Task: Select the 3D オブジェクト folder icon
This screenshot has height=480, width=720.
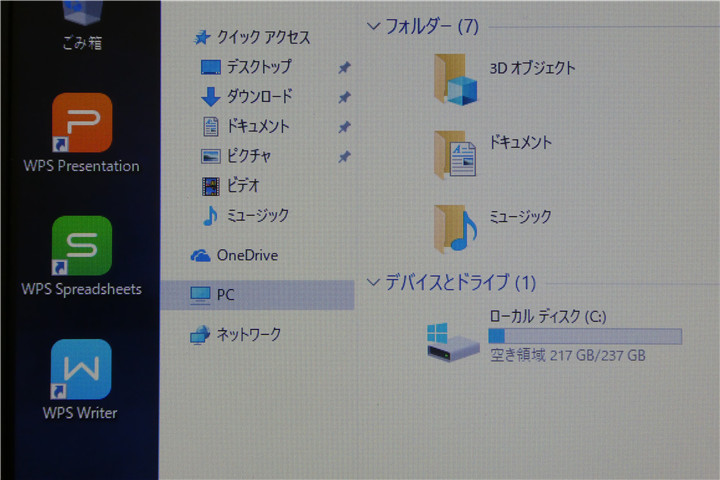Action: point(456,79)
